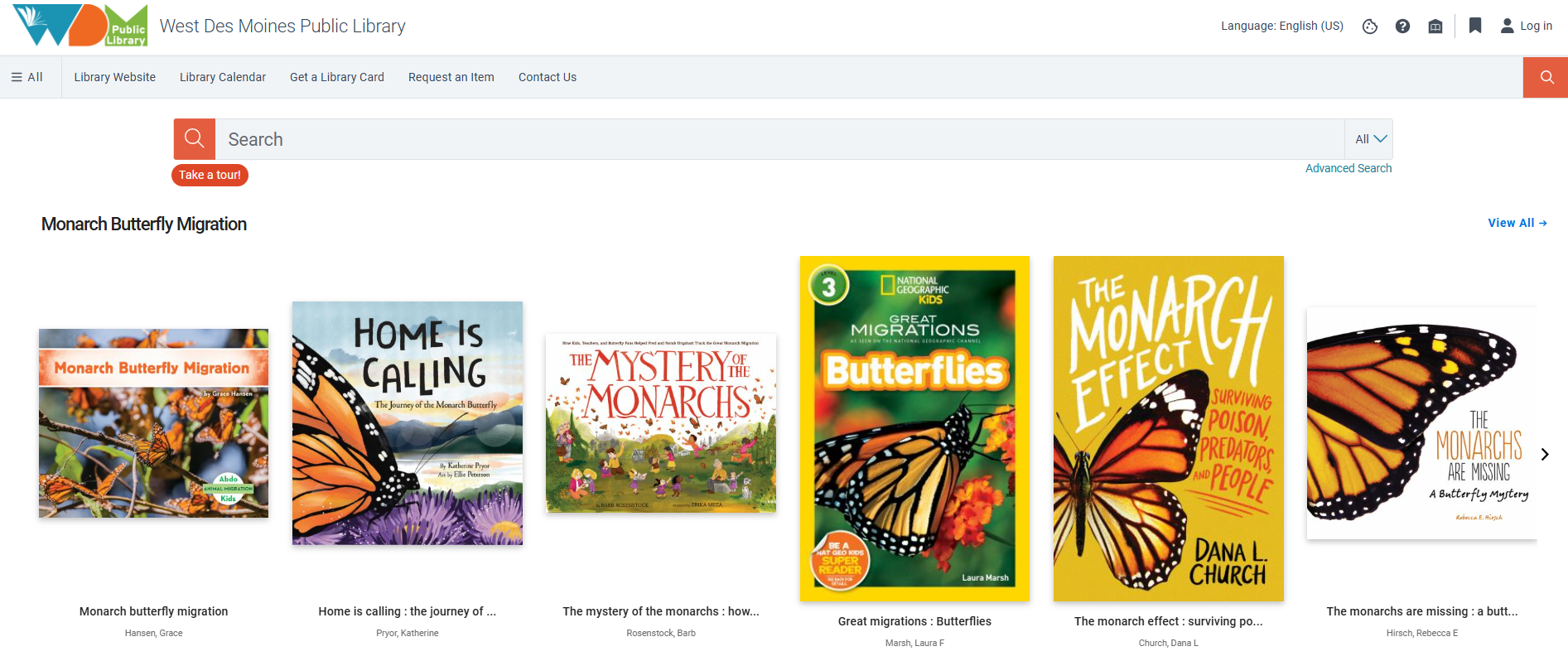
Task: Expand the All search scope dropdown
Action: [1369, 139]
